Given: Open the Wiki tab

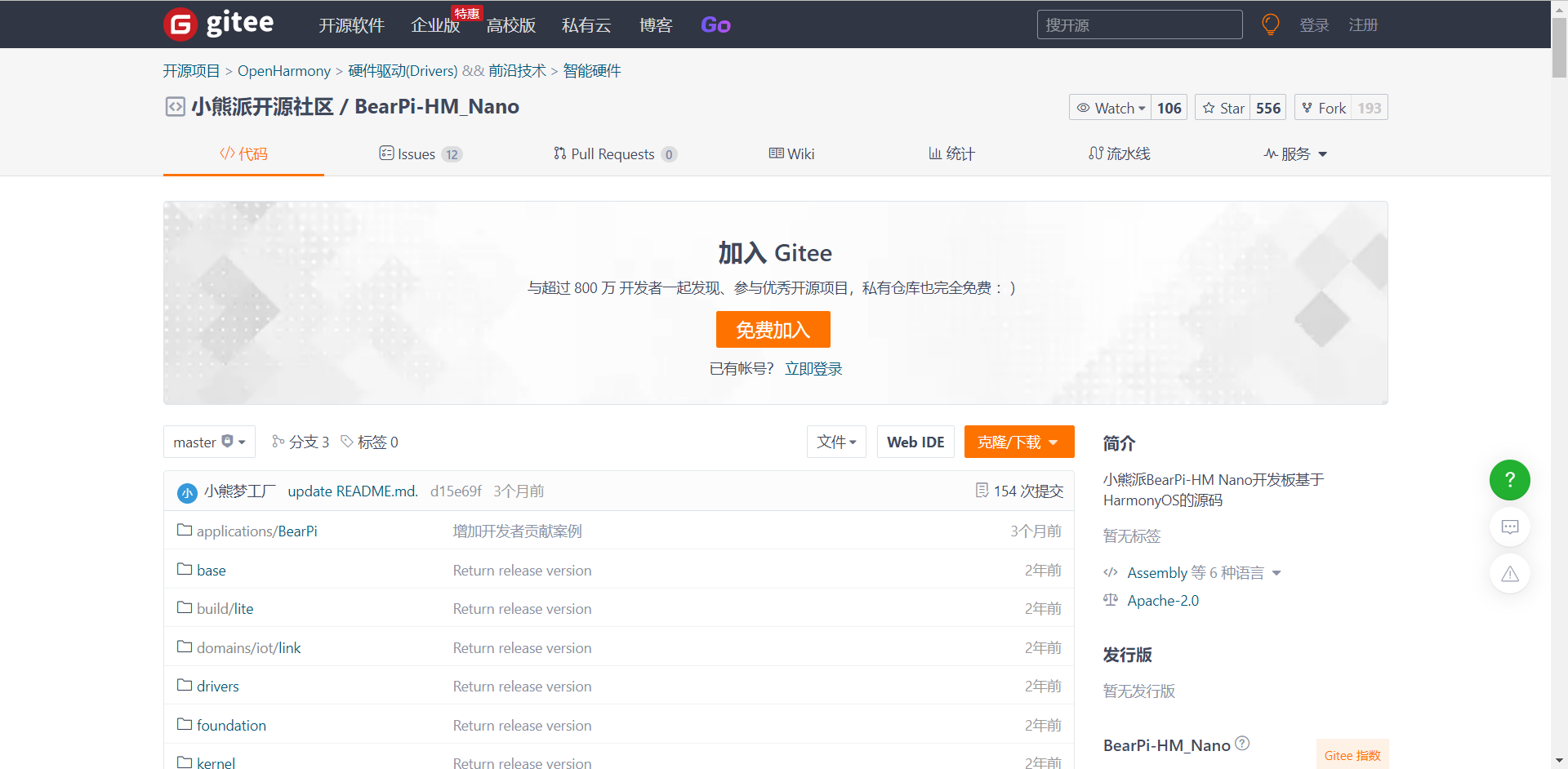Looking at the screenshot, I should [x=791, y=153].
